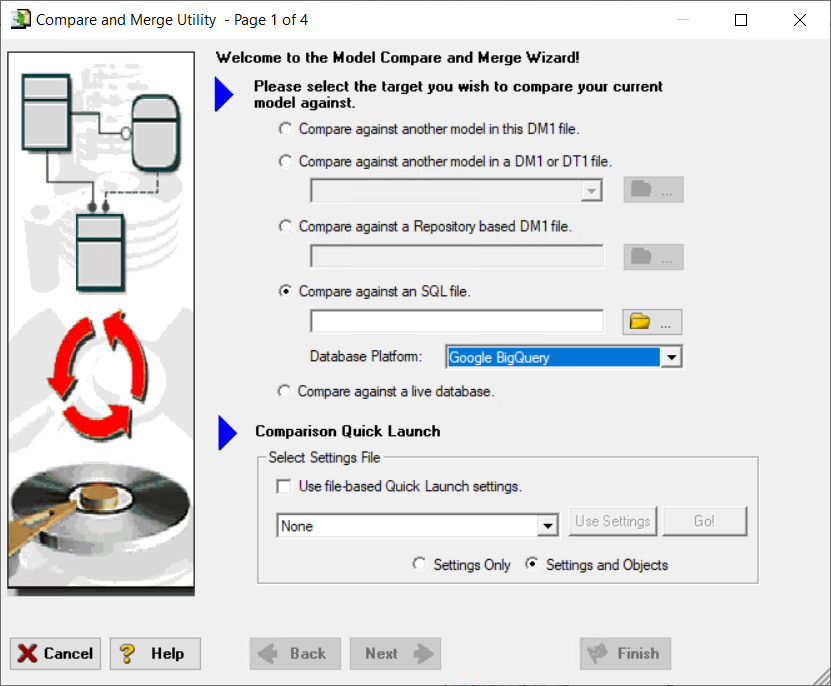Click the DM1 or DT1 file browse icon
Viewport: 831px width, 686px height.
click(x=653, y=190)
